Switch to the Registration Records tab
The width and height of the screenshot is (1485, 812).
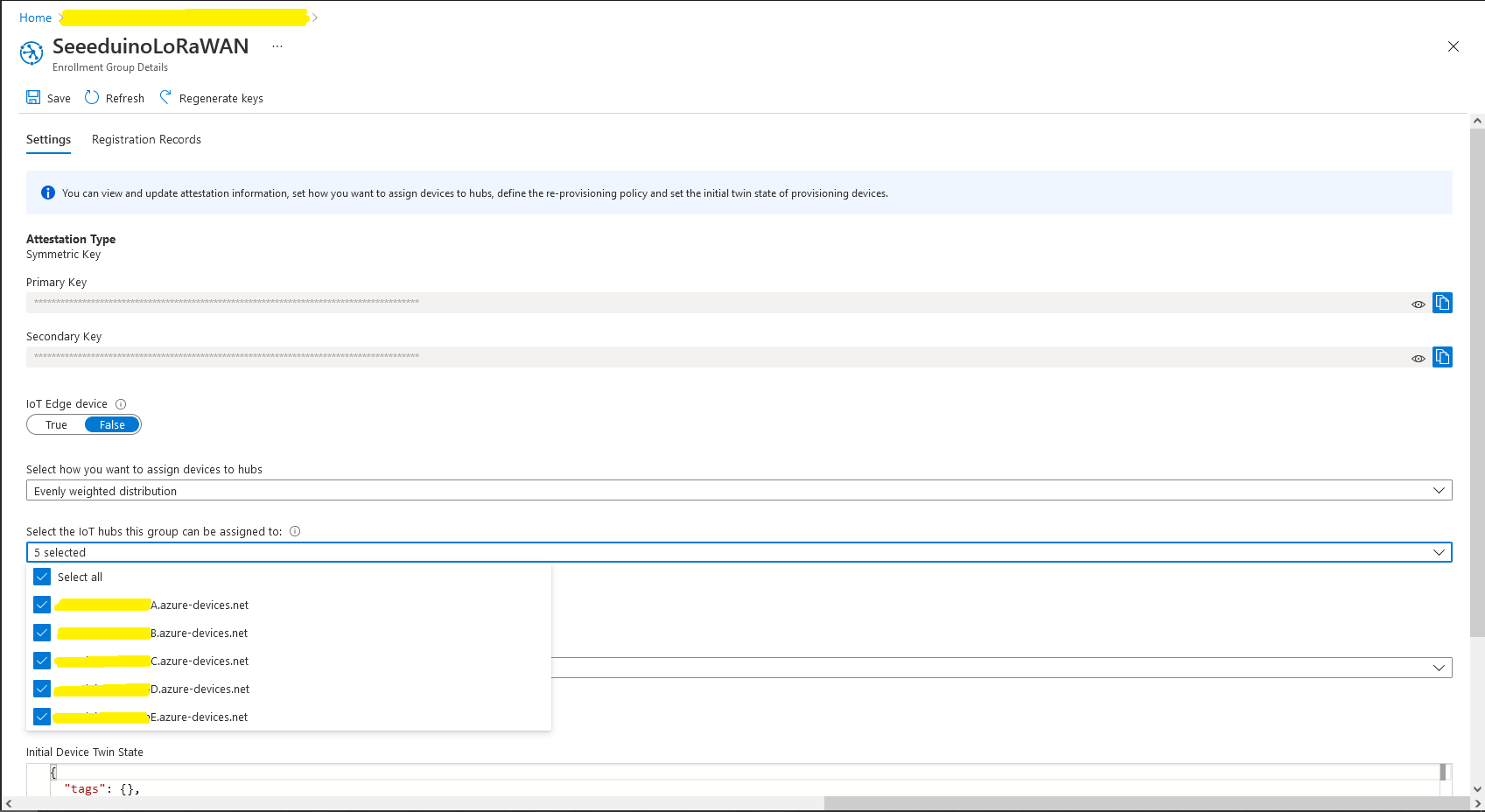click(146, 140)
